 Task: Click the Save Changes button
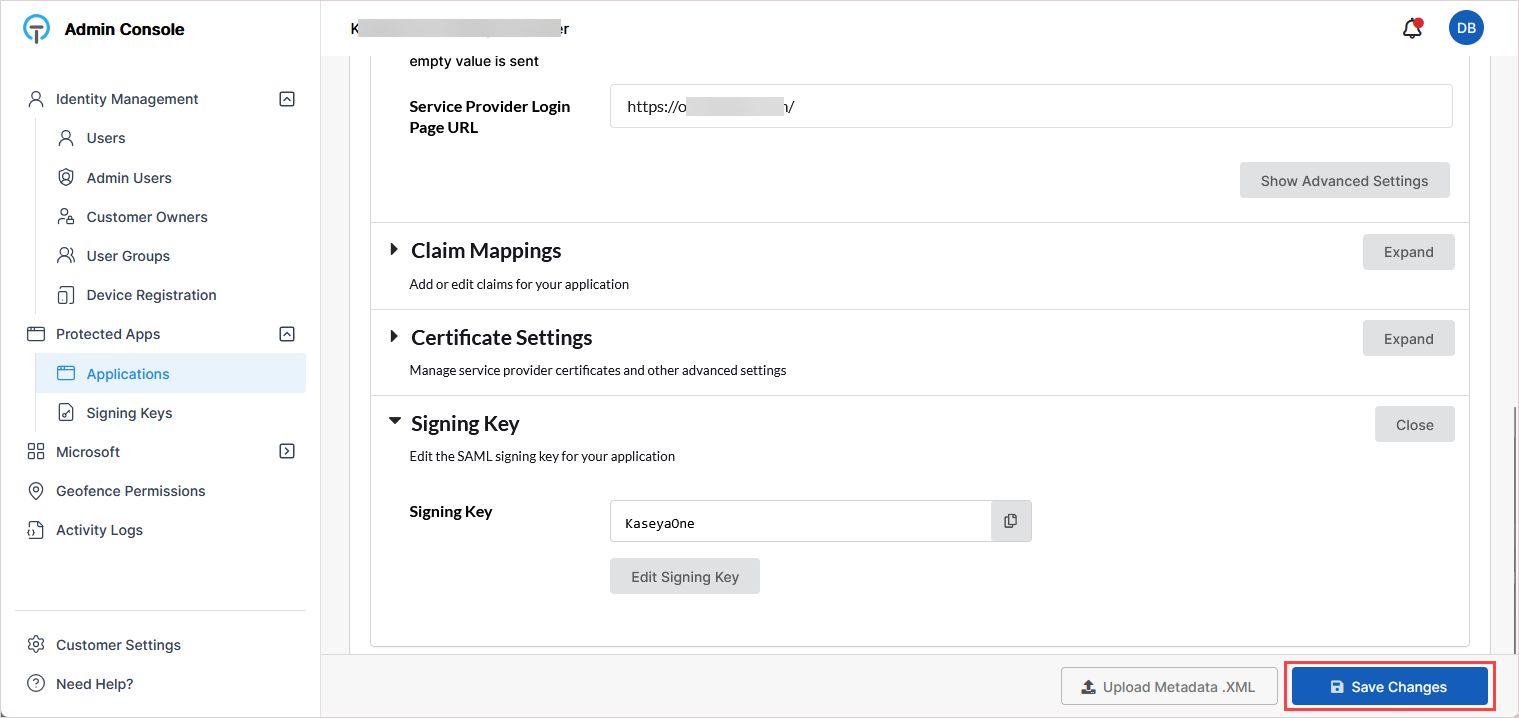coord(1389,687)
